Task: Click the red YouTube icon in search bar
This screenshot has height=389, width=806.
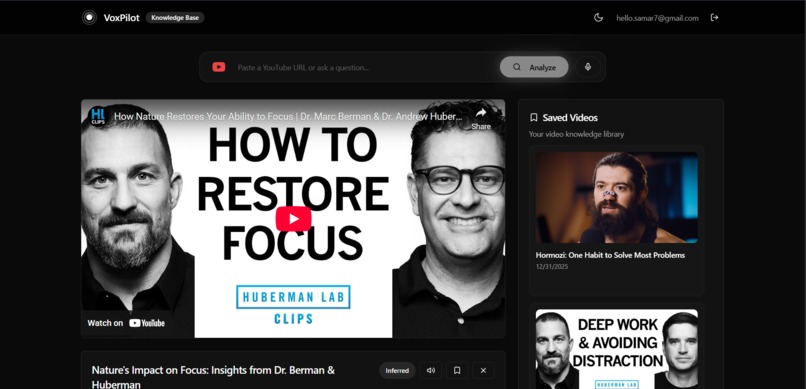Action: pyautogui.click(x=219, y=67)
